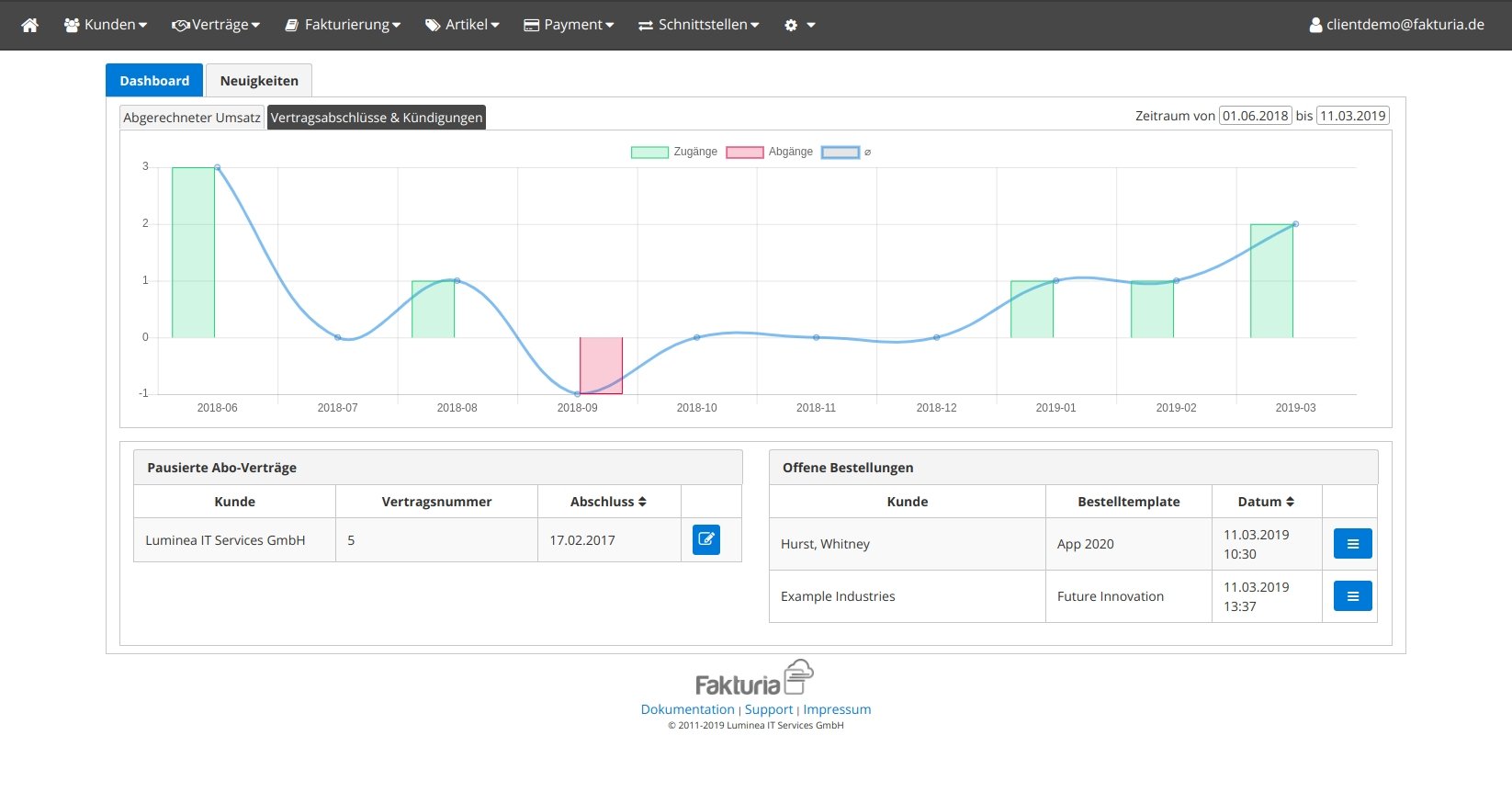This screenshot has height=792, width=1512.
Task: Select the Example Industries customer cell
Action: point(908,596)
